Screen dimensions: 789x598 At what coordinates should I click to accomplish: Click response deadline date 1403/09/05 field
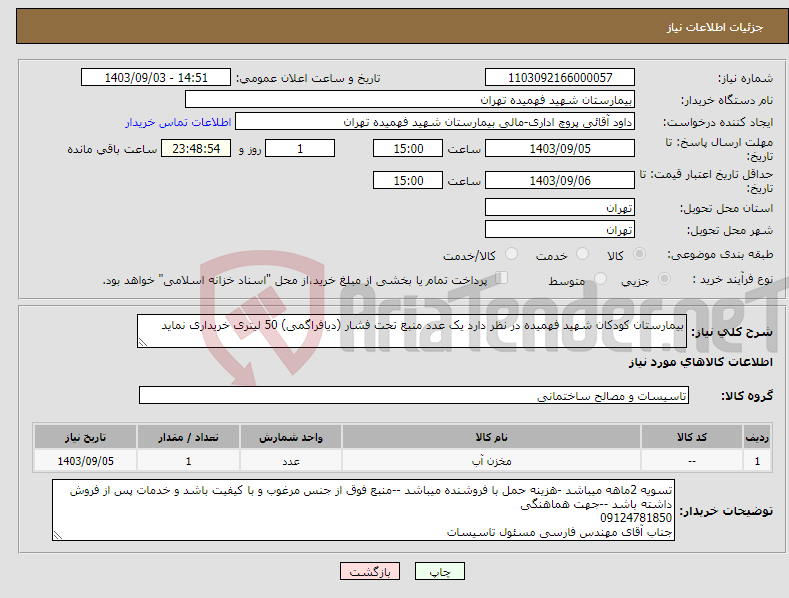560,148
